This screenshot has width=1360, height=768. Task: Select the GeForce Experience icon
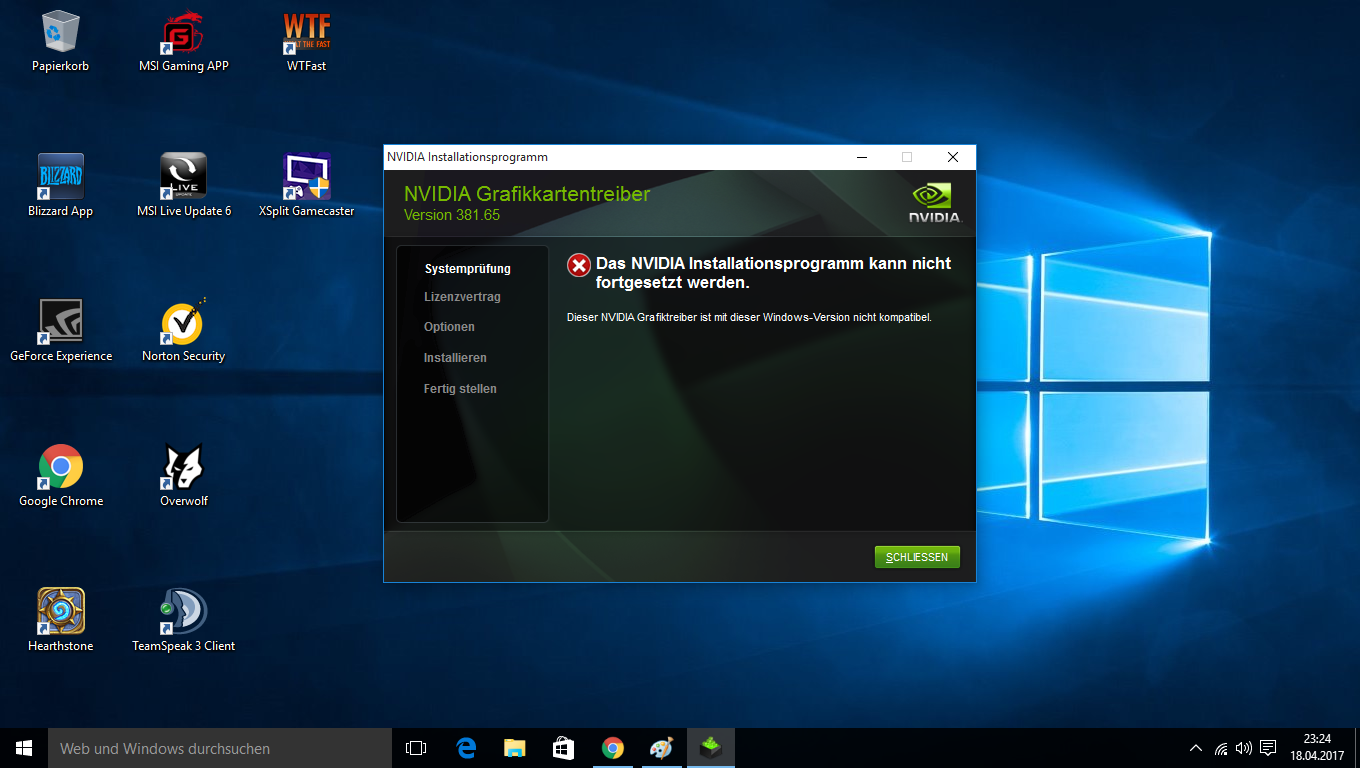(x=61, y=332)
